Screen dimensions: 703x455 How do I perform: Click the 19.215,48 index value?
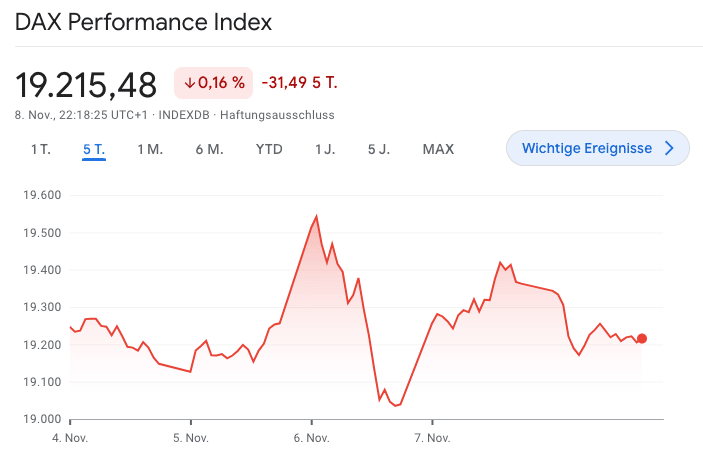pyautogui.click(x=86, y=84)
